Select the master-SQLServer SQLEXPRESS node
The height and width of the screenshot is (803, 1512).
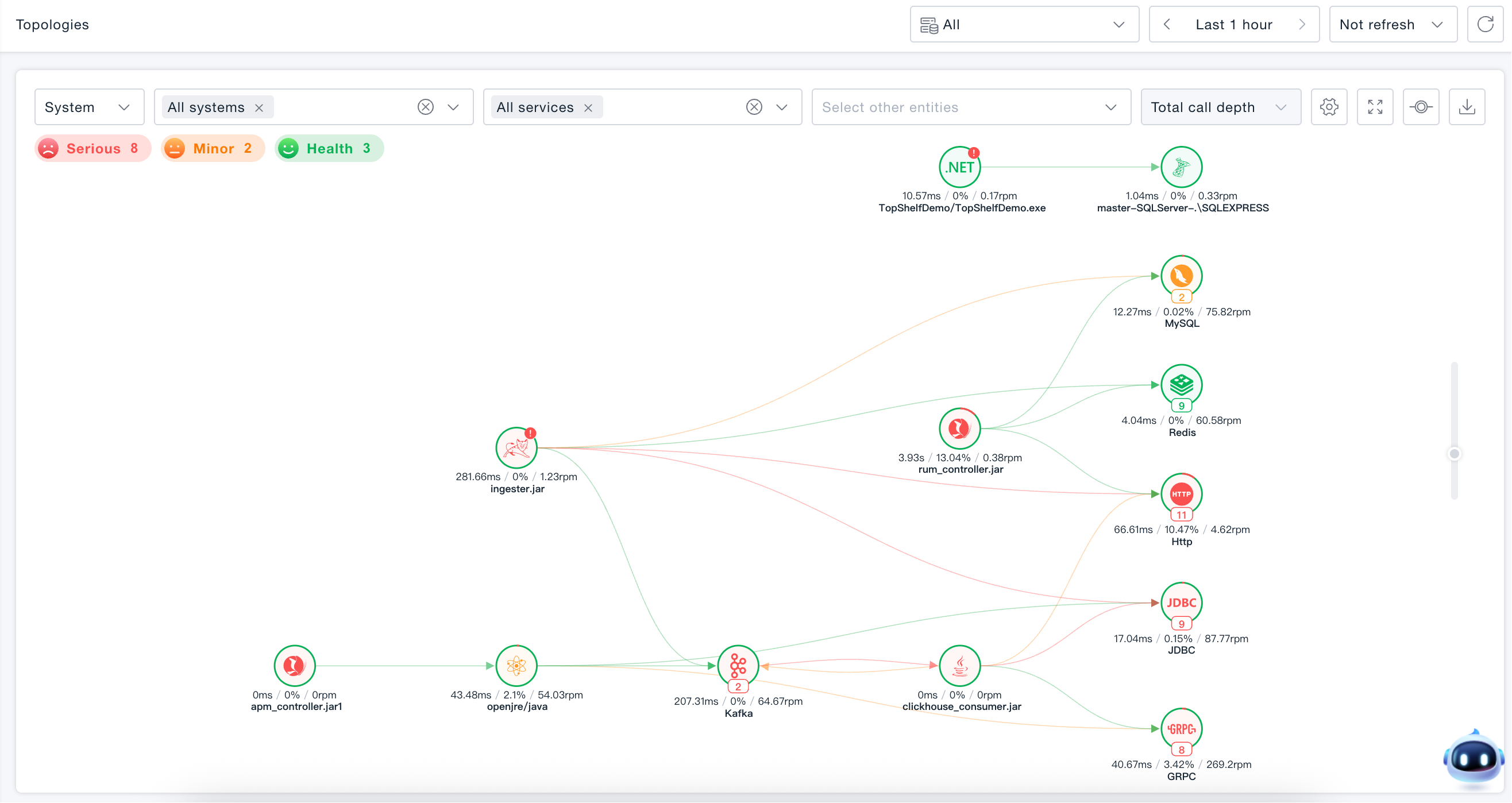[1181, 167]
